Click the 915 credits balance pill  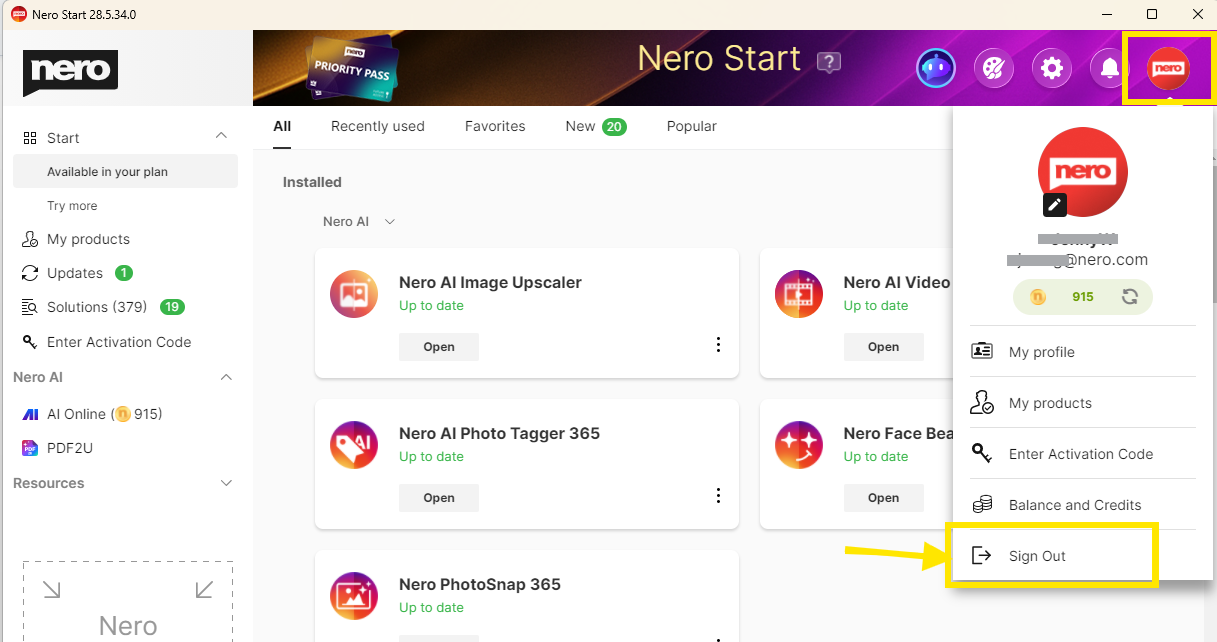click(x=1083, y=297)
